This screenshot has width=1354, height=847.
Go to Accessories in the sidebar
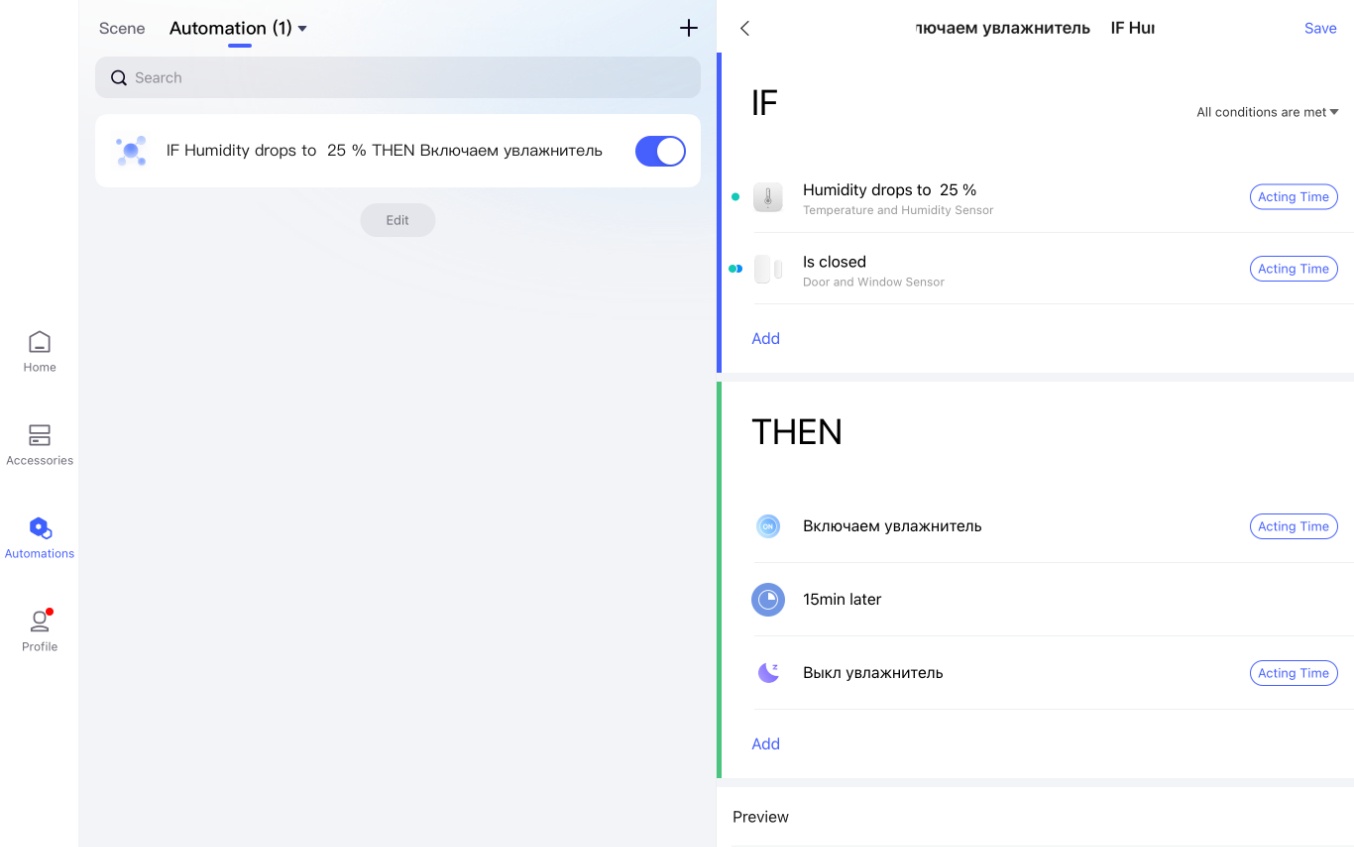click(39, 445)
